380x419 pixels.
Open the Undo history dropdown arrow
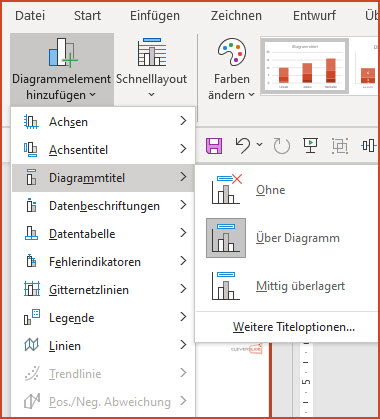[260, 145]
